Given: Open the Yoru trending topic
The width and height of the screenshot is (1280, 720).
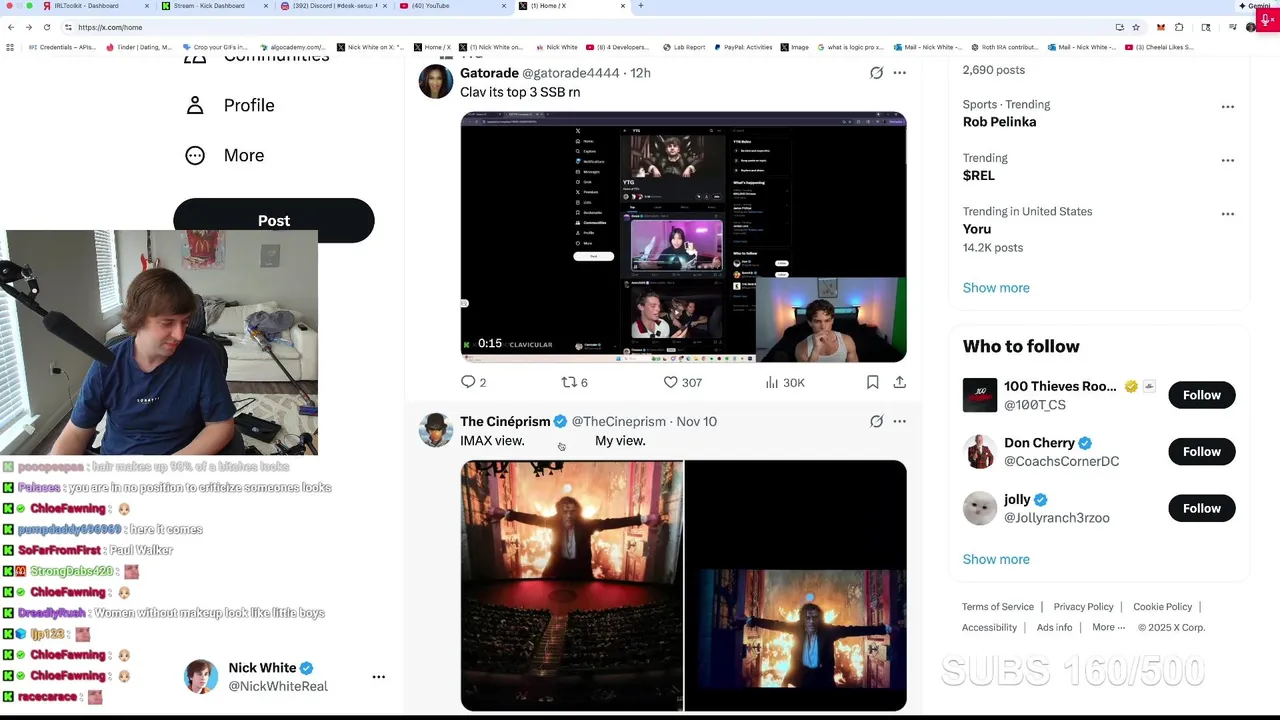Looking at the screenshot, I should coord(977,229).
